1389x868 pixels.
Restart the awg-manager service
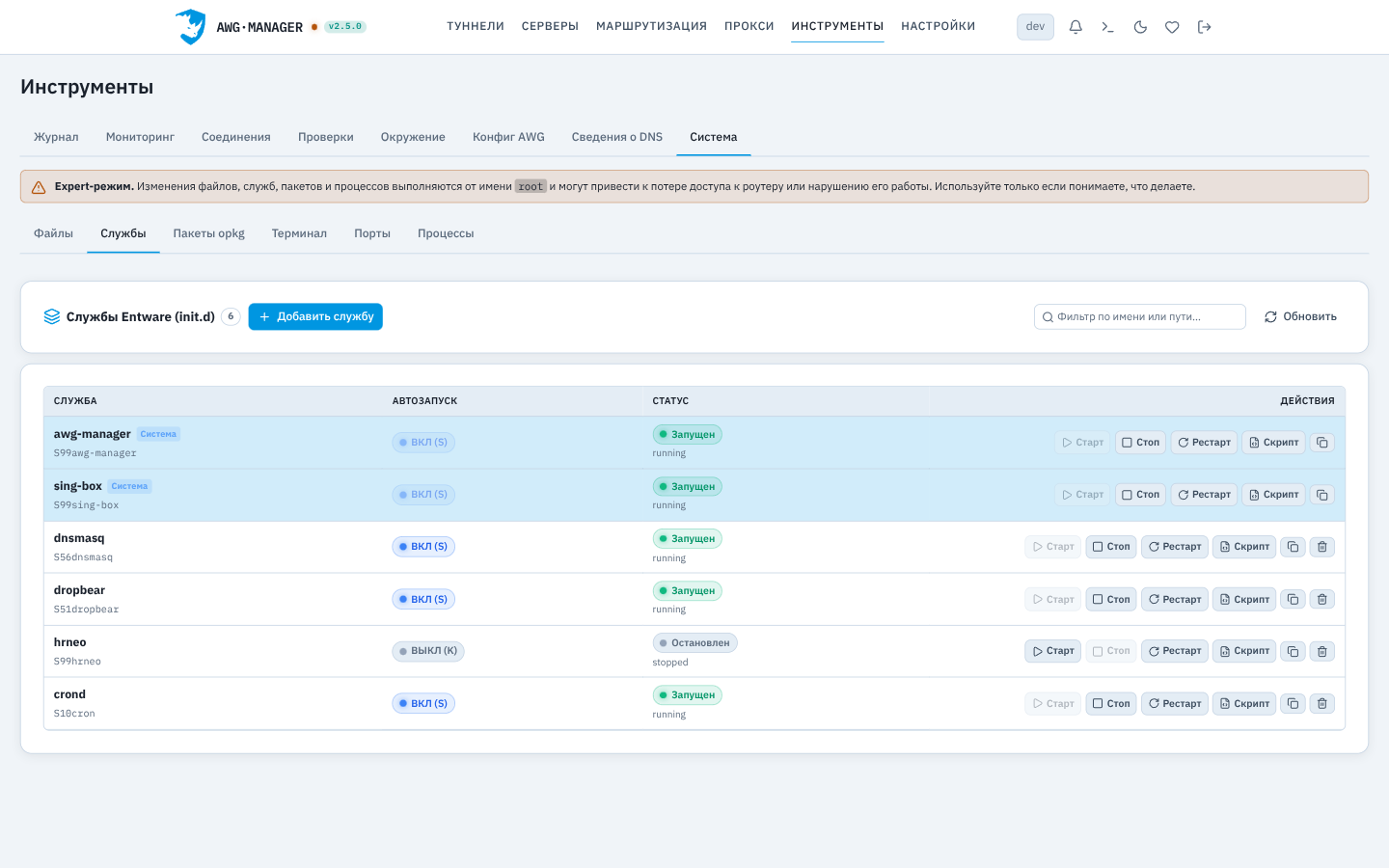tap(1204, 443)
